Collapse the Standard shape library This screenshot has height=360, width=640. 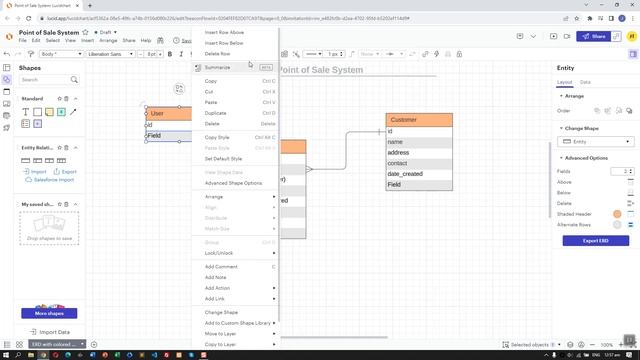[x=76, y=99]
